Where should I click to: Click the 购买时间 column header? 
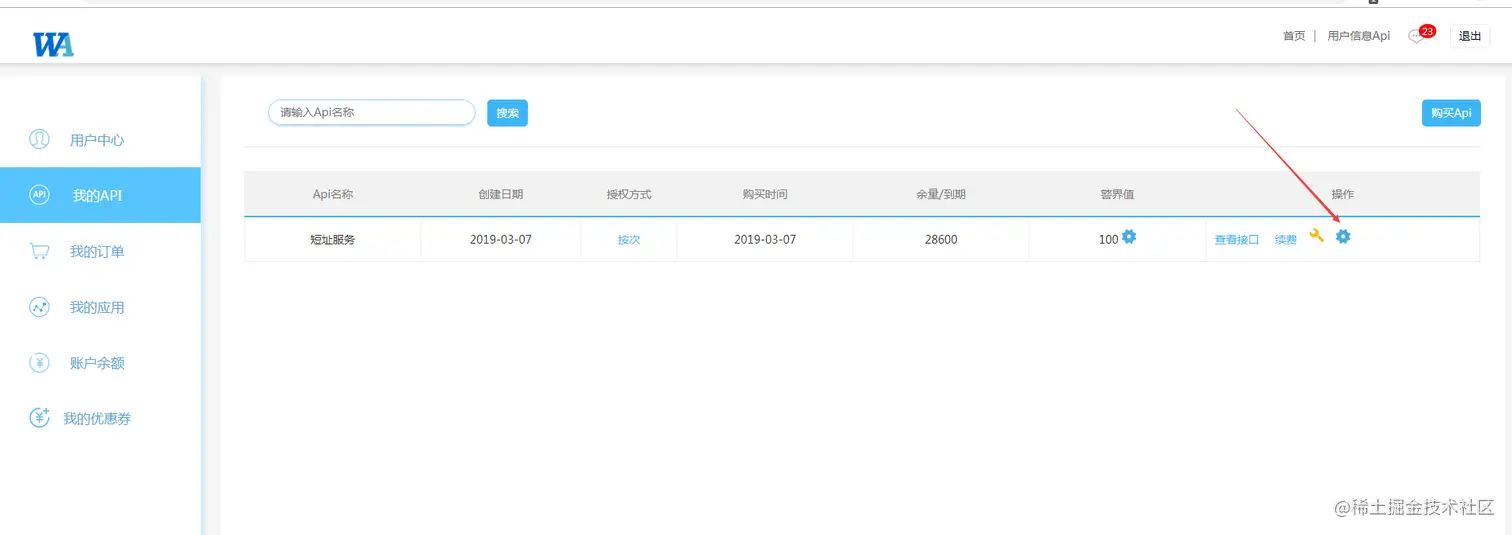point(765,194)
